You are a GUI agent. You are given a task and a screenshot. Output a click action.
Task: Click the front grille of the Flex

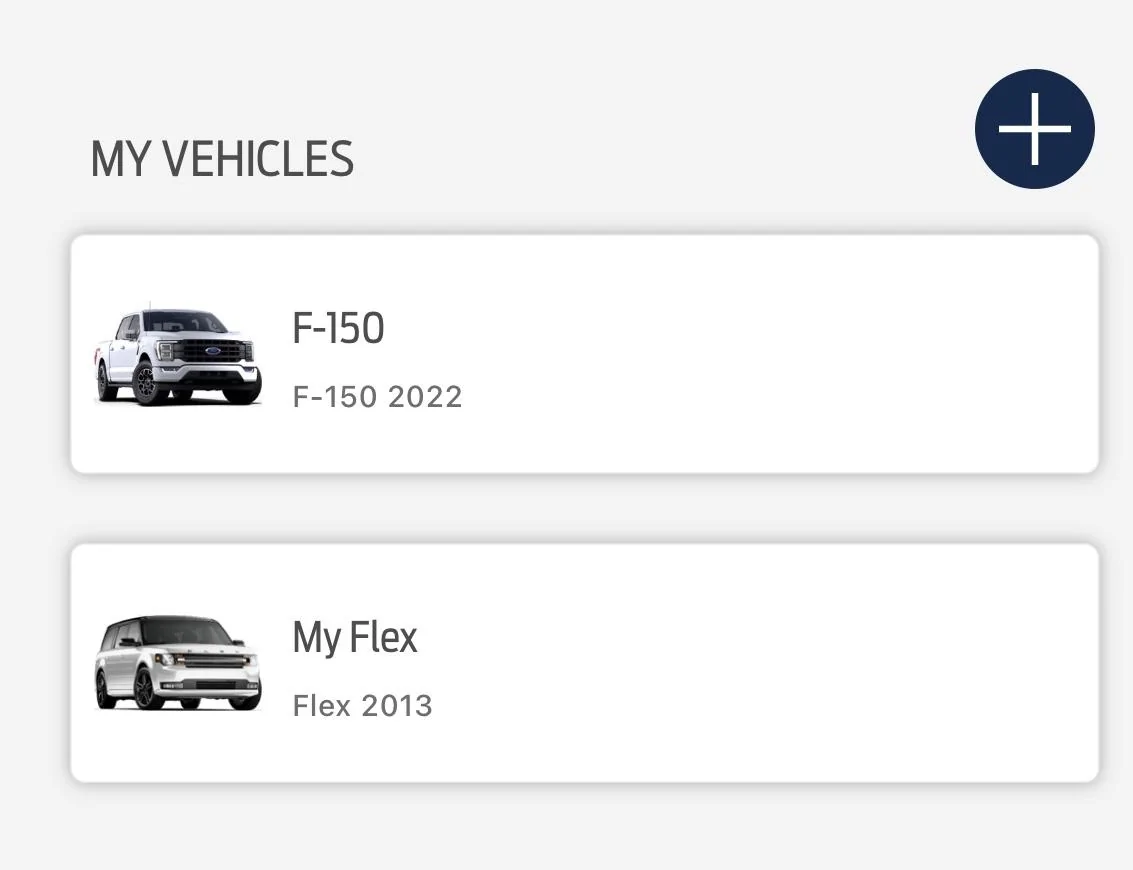pos(212,662)
